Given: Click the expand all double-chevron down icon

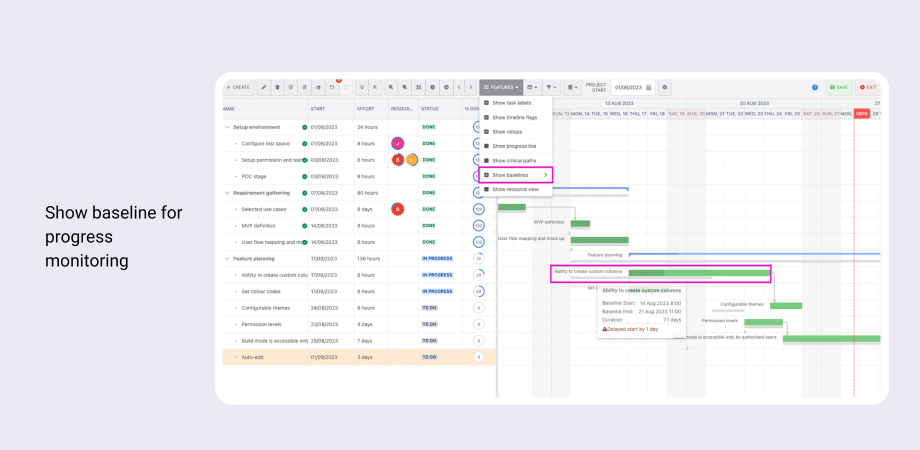Looking at the screenshot, I should [x=362, y=87].
